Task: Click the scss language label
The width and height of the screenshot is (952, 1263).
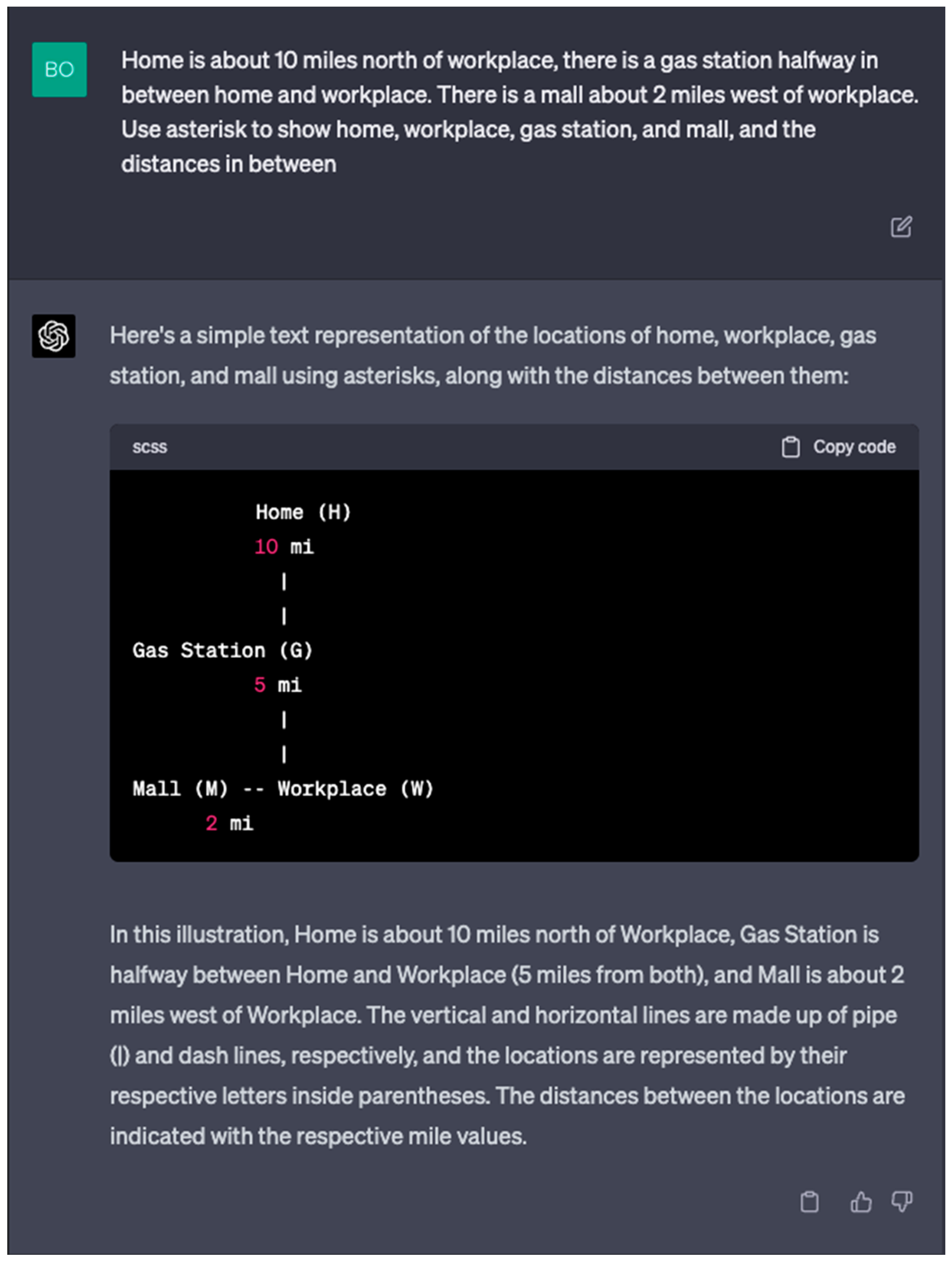Action: click(x=150, y=447)
